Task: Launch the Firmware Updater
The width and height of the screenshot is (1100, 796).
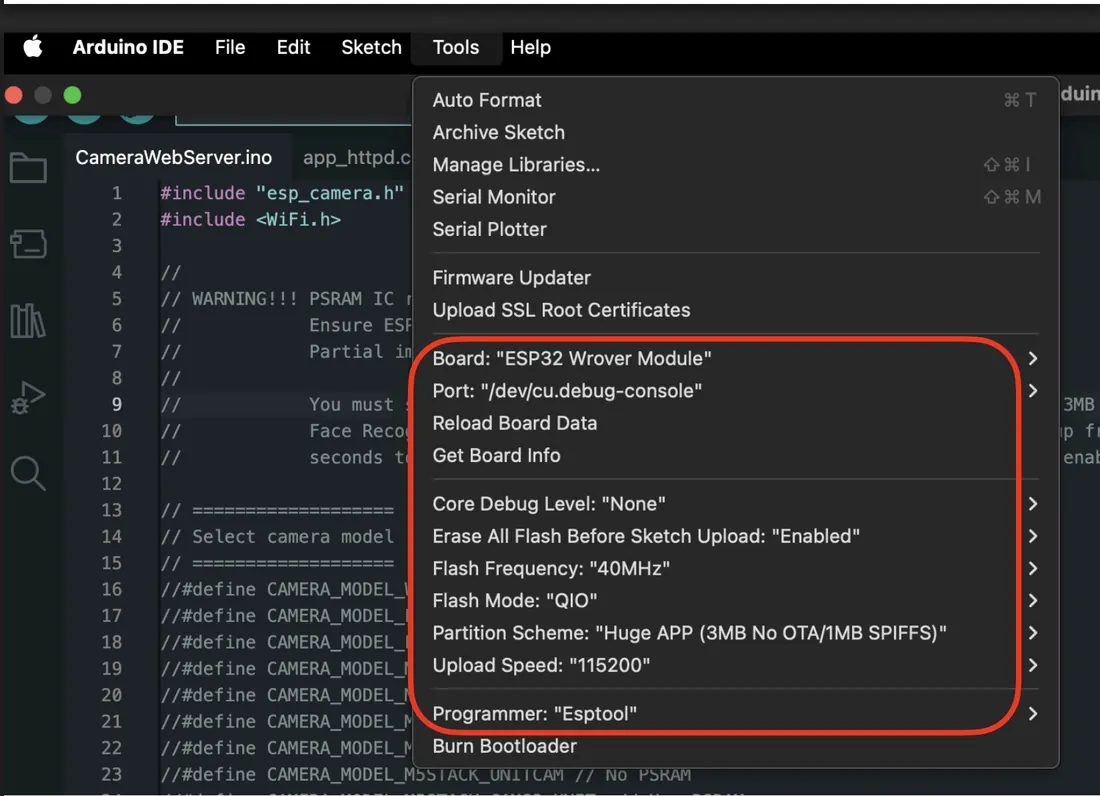Action: point(735,278)
